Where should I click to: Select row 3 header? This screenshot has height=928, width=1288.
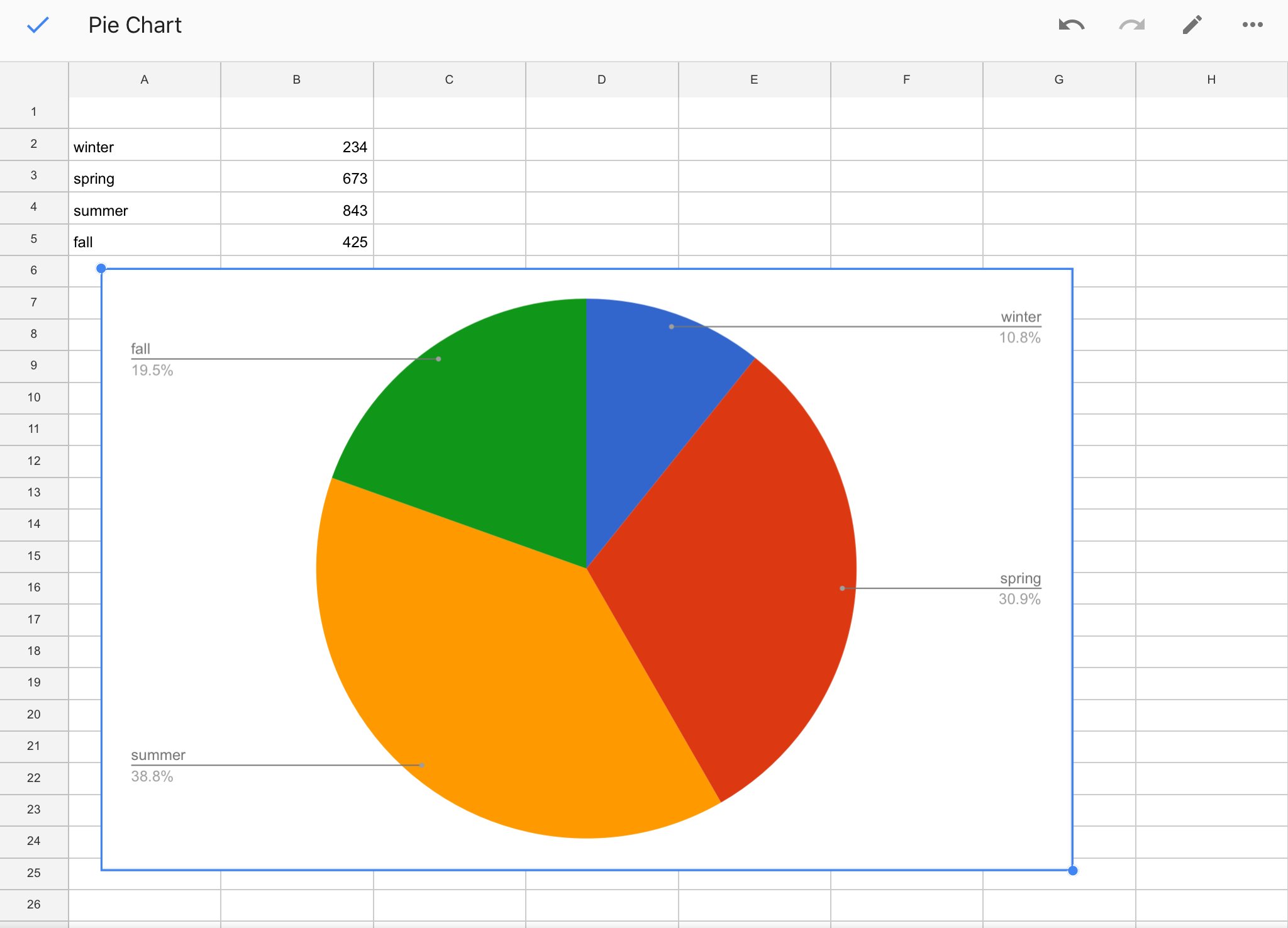click(34, 176)
